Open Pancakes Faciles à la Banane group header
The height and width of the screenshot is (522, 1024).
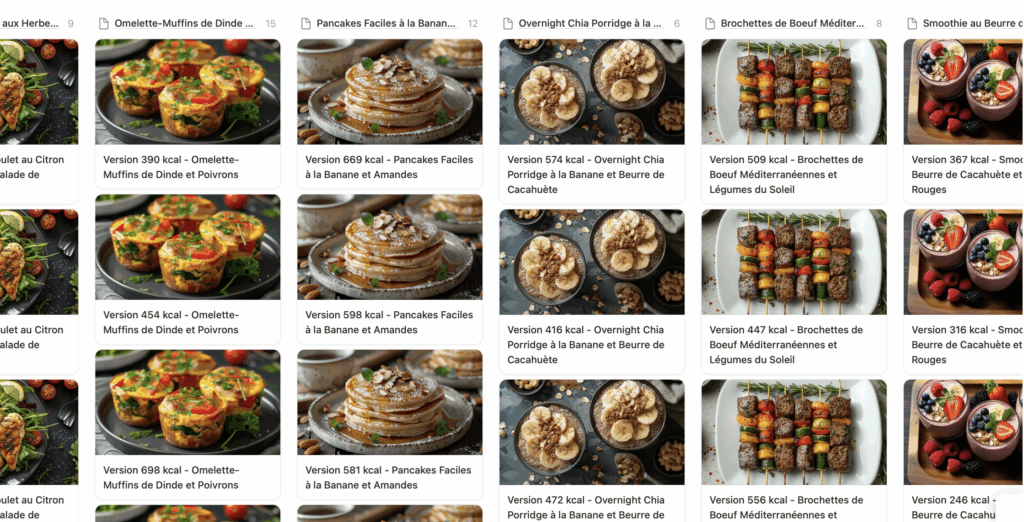387,24
